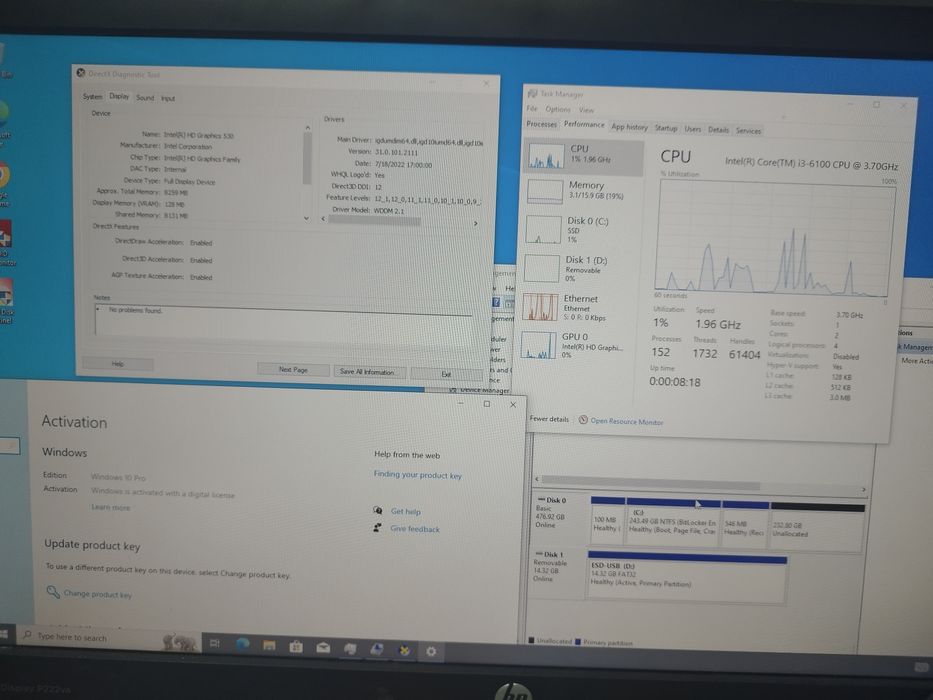The width and height of the screenshot is (933, 700).
Task: Click the Exit button in DirectX Diagnostic Tool
Action: [446, 374]
